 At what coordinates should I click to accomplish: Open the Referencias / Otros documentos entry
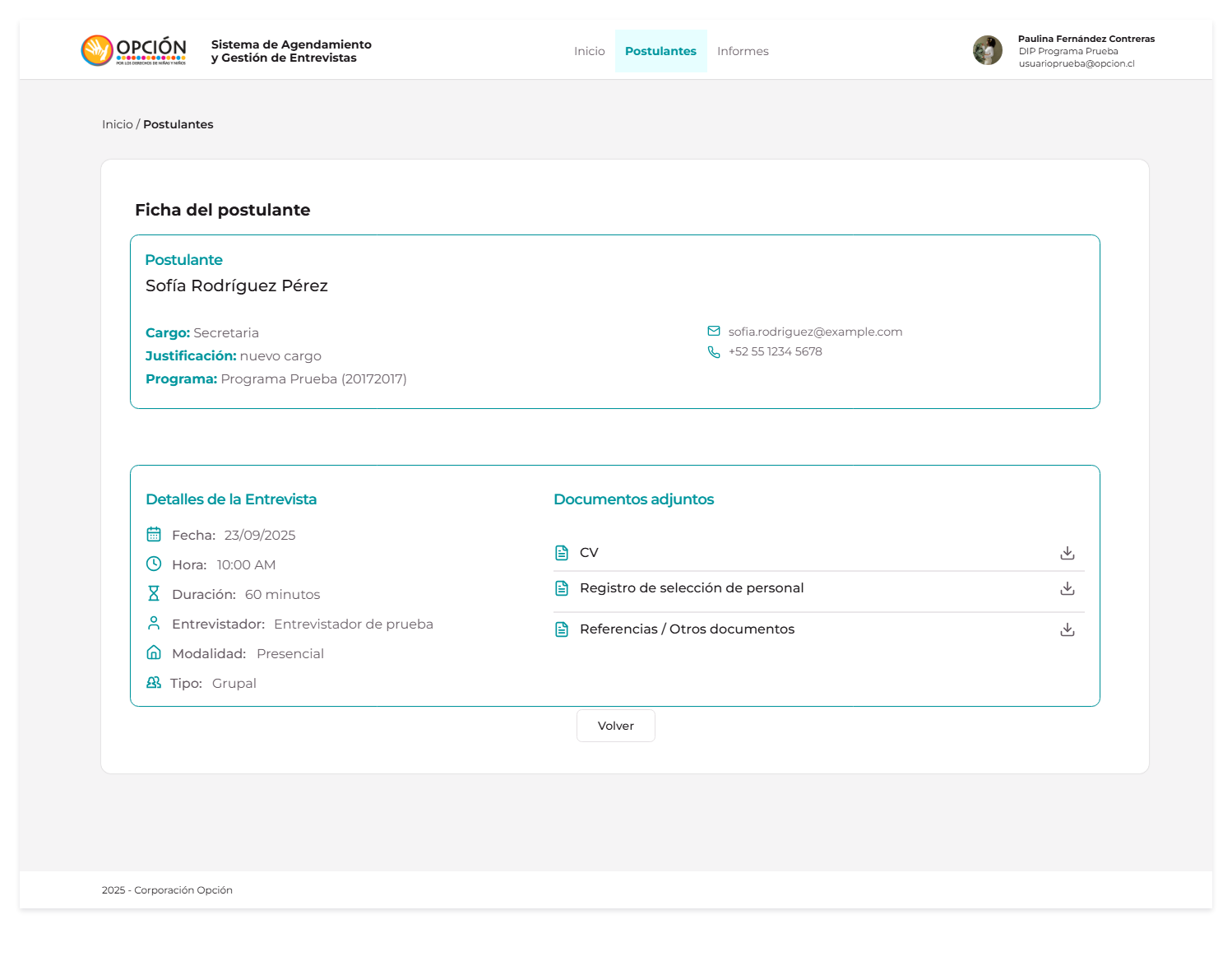coord(687,629)
